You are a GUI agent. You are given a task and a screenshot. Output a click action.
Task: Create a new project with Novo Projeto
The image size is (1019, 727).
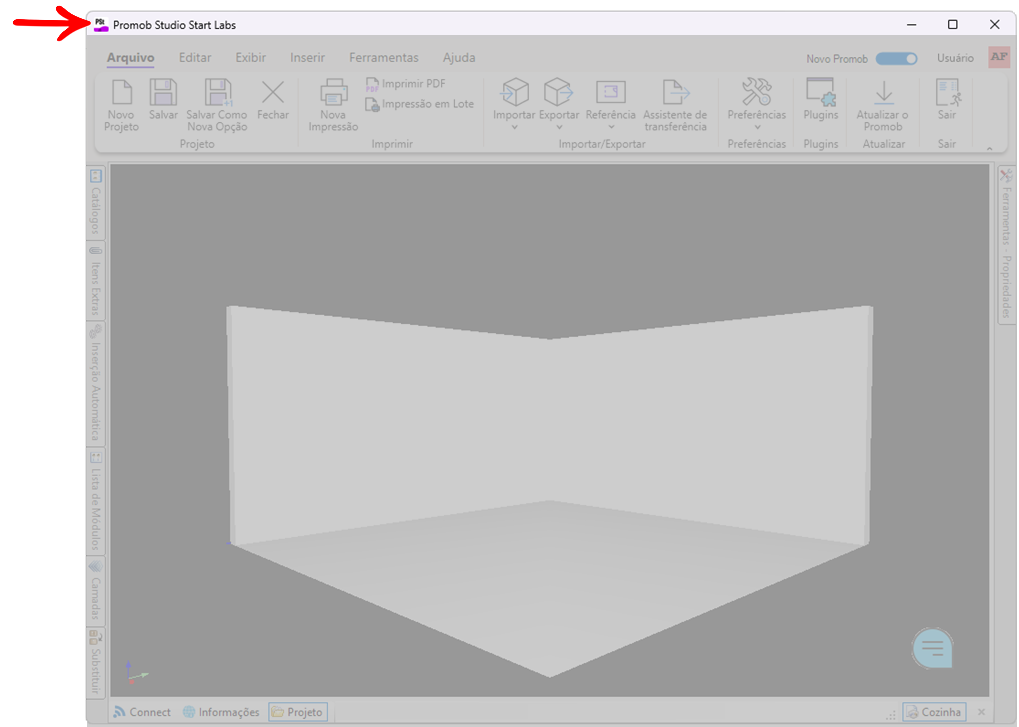[x=122, y=105]
